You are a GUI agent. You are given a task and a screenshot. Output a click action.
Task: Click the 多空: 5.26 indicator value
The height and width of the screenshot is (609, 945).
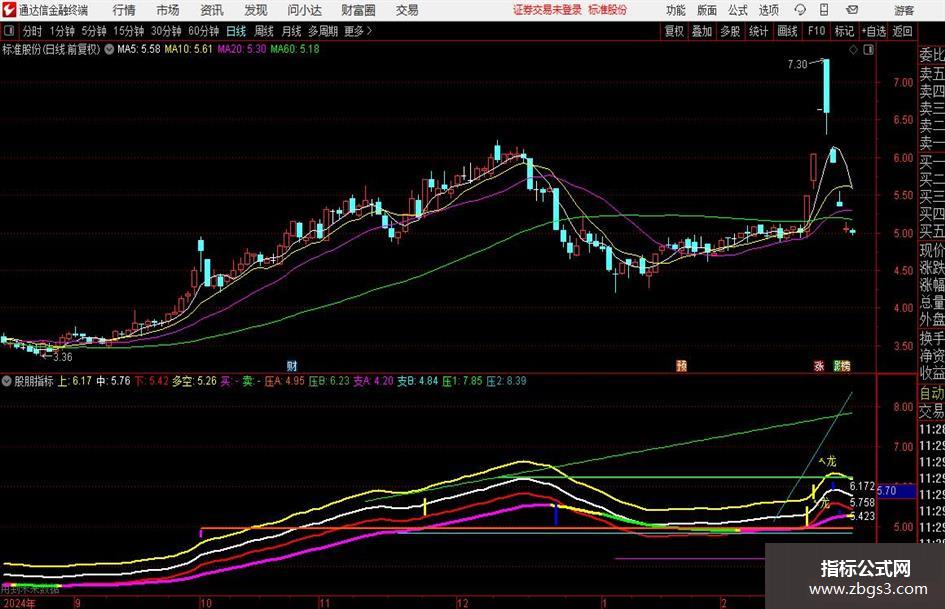tap(194, 381)
